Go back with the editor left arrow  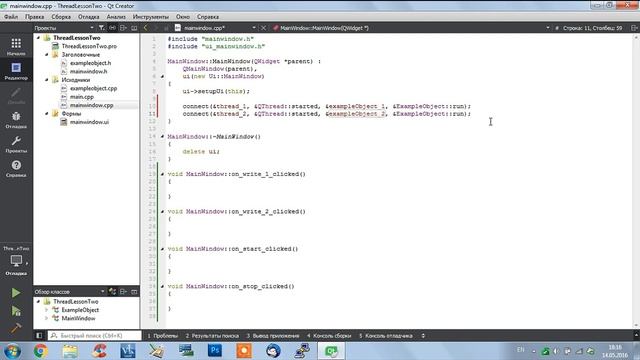pyautogui.click(x=146, y=28)
